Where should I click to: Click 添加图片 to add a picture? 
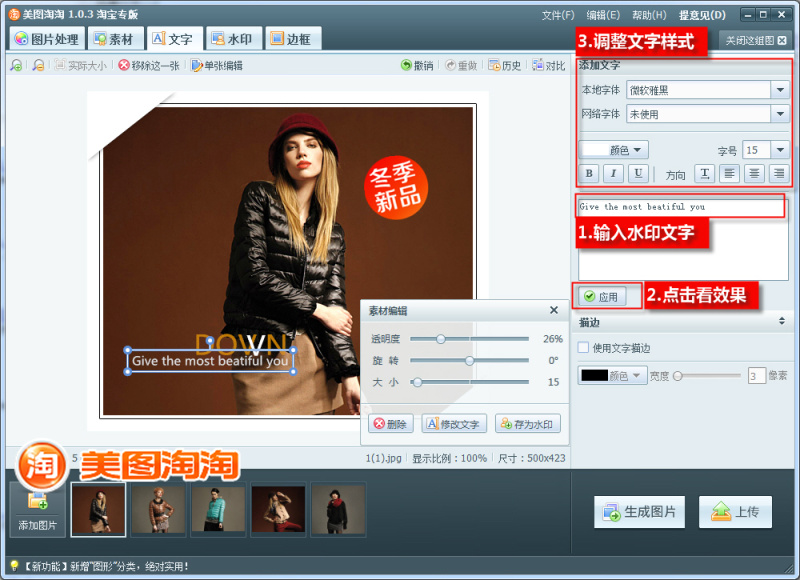pyautogui.click(x=37, y=510)
